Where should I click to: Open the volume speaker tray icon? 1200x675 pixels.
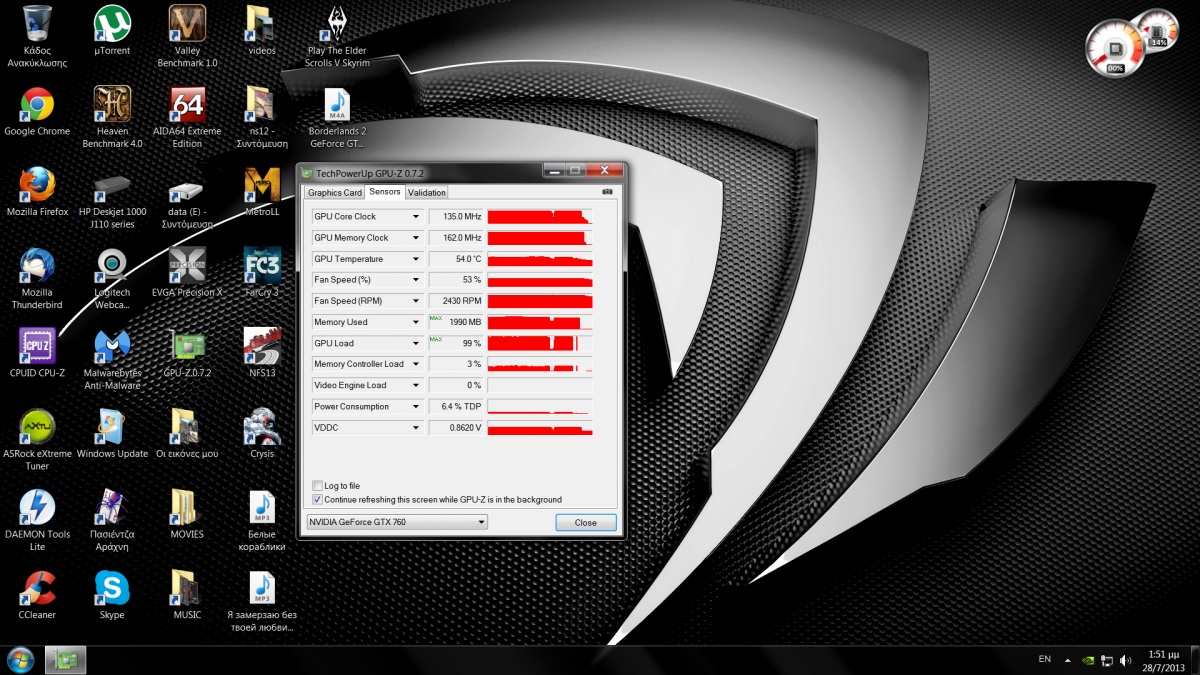coord(1127,660)
